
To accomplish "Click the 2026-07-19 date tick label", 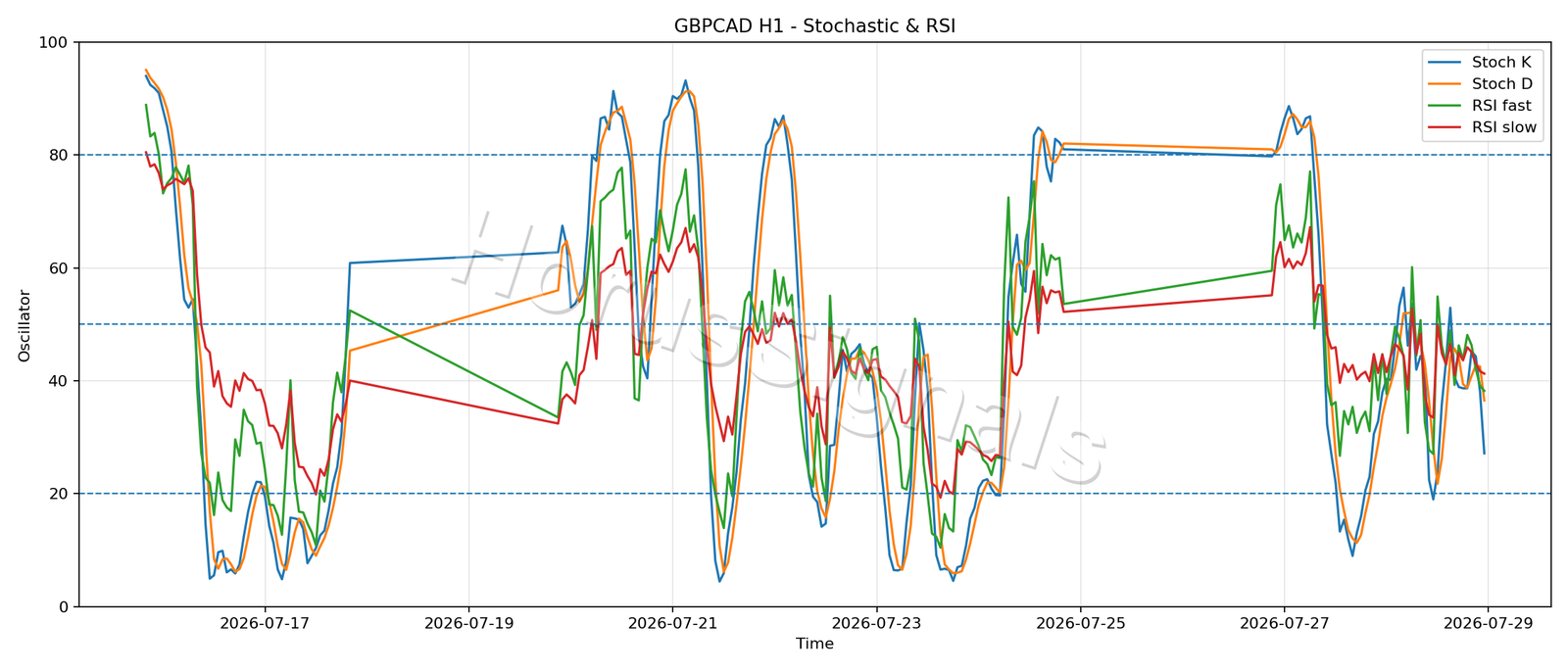I will coord(468,622).
